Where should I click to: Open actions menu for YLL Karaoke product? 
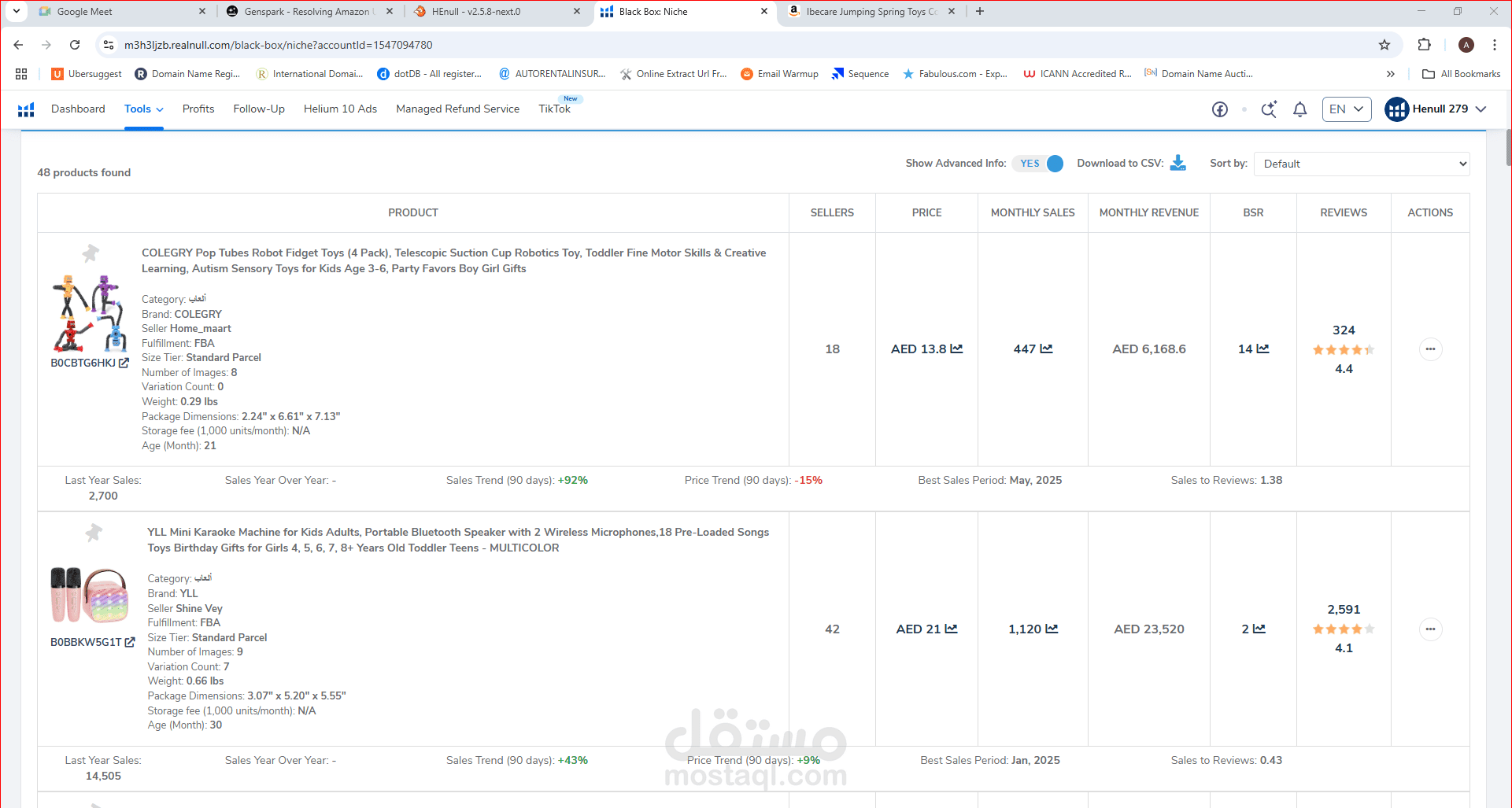pos(1430,629)
